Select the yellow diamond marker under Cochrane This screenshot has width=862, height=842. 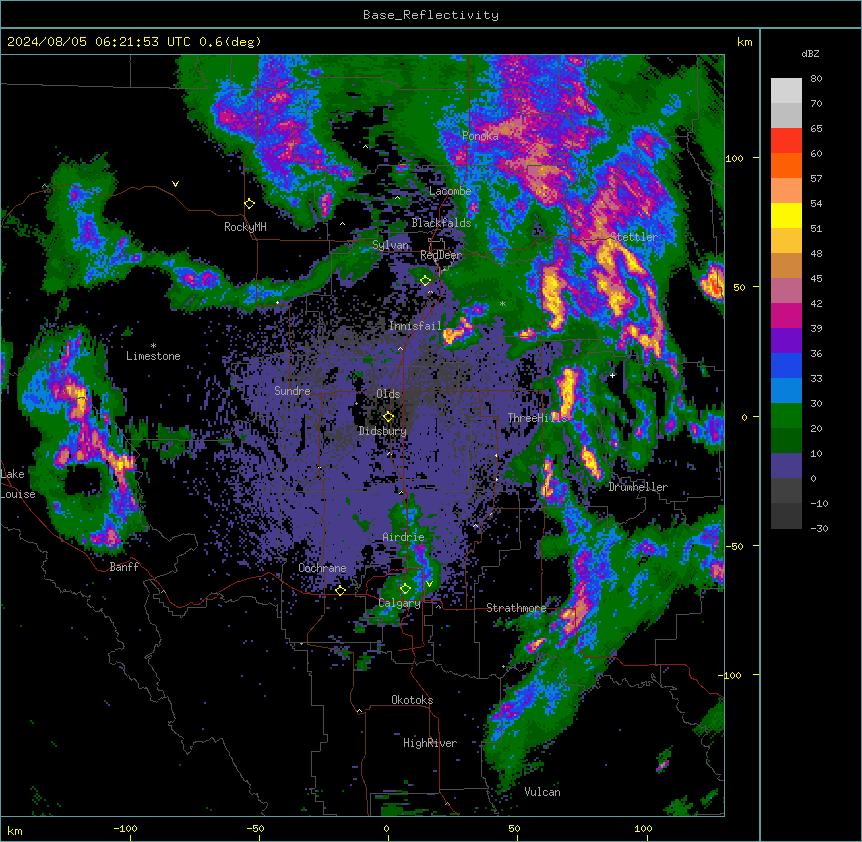[340, 590]
